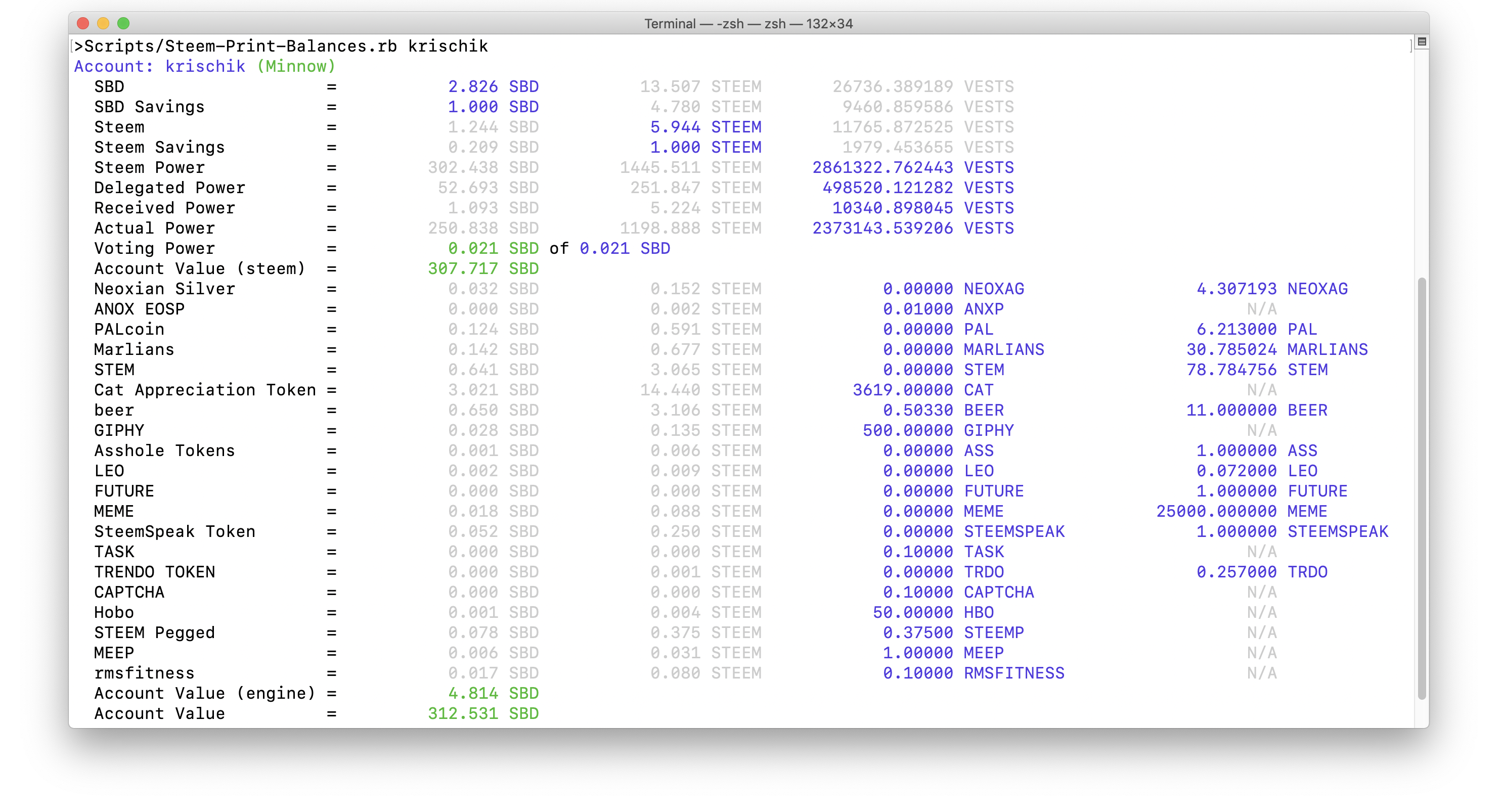Screen dimensions: 1503x812
Task: Click the Terminal window title text
Action: pos(748,24)
